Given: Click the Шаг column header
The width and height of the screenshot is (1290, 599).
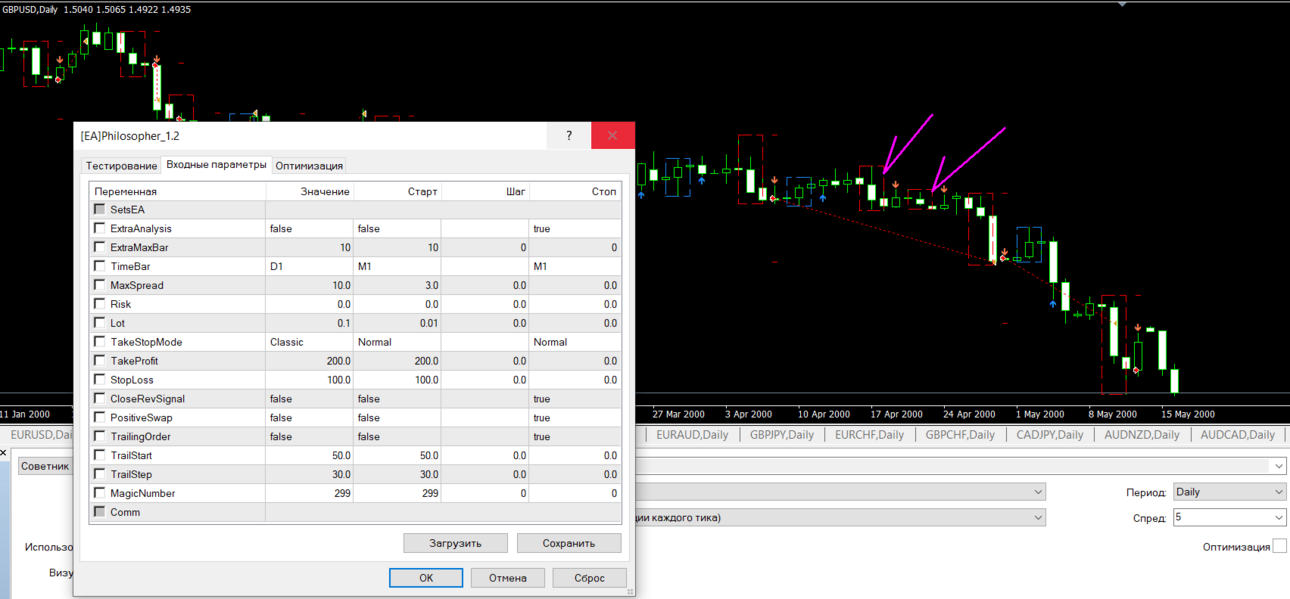Looking at the screenshot, I should pyautogui.click(x=486, y=191).
